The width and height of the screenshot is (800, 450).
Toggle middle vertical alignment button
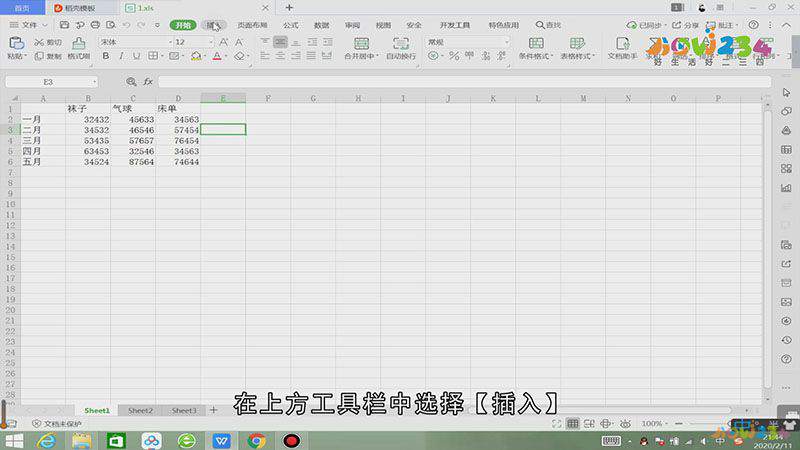280,42
